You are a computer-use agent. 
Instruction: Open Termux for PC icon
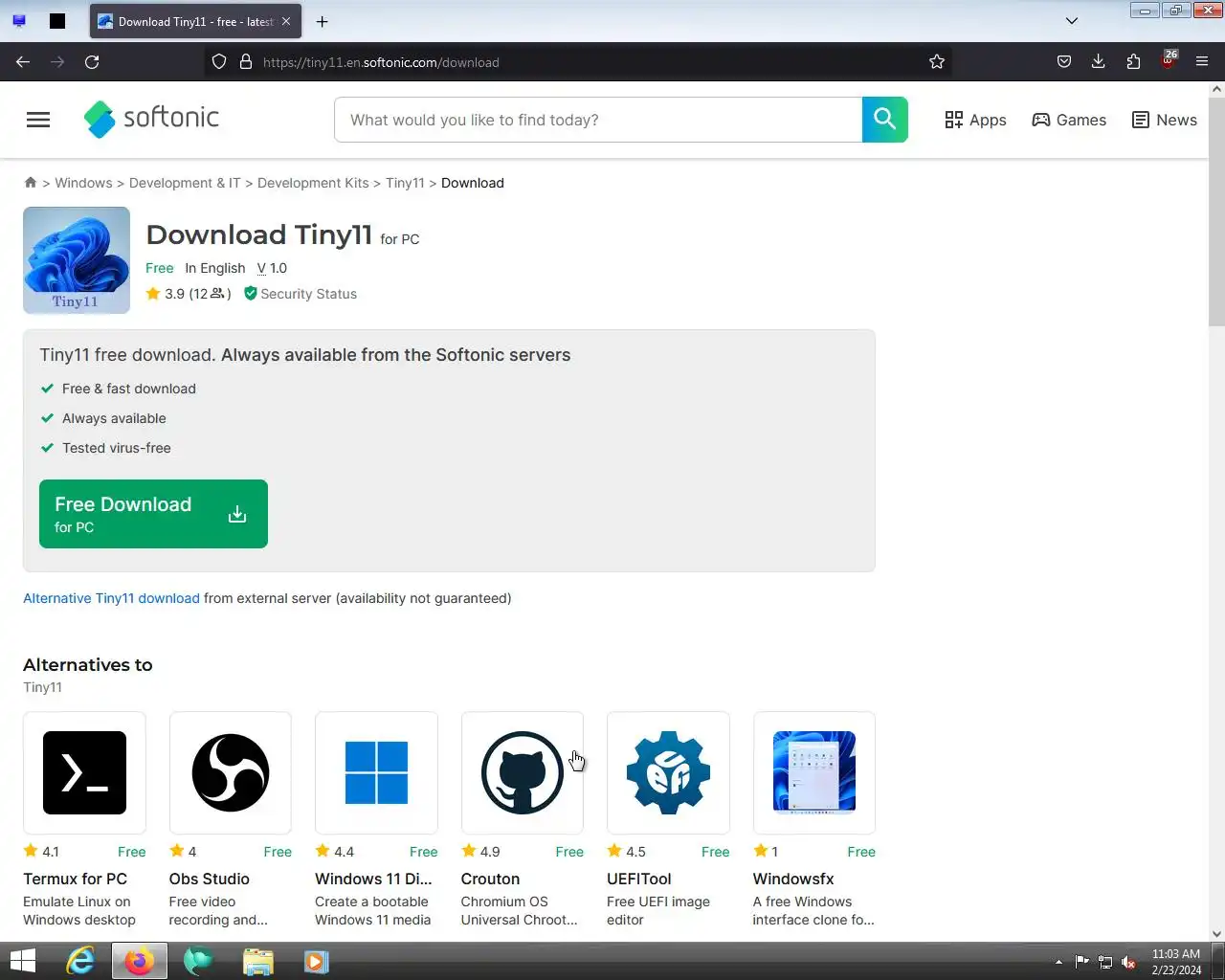coord(84,772)
